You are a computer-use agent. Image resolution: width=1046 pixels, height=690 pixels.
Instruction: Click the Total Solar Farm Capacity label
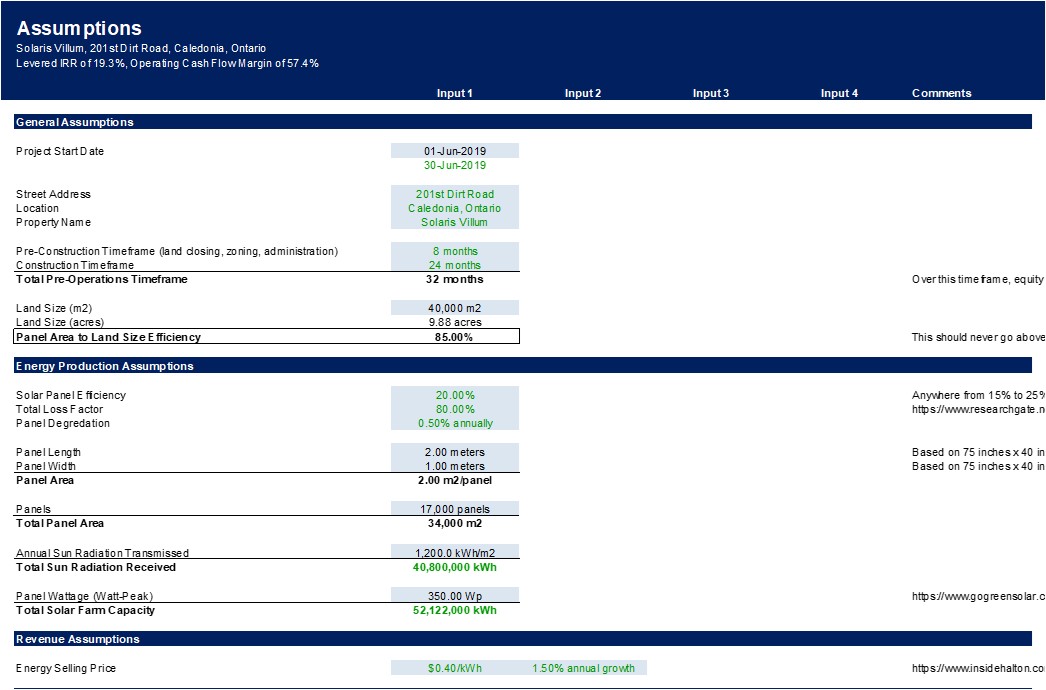point(85,610)
